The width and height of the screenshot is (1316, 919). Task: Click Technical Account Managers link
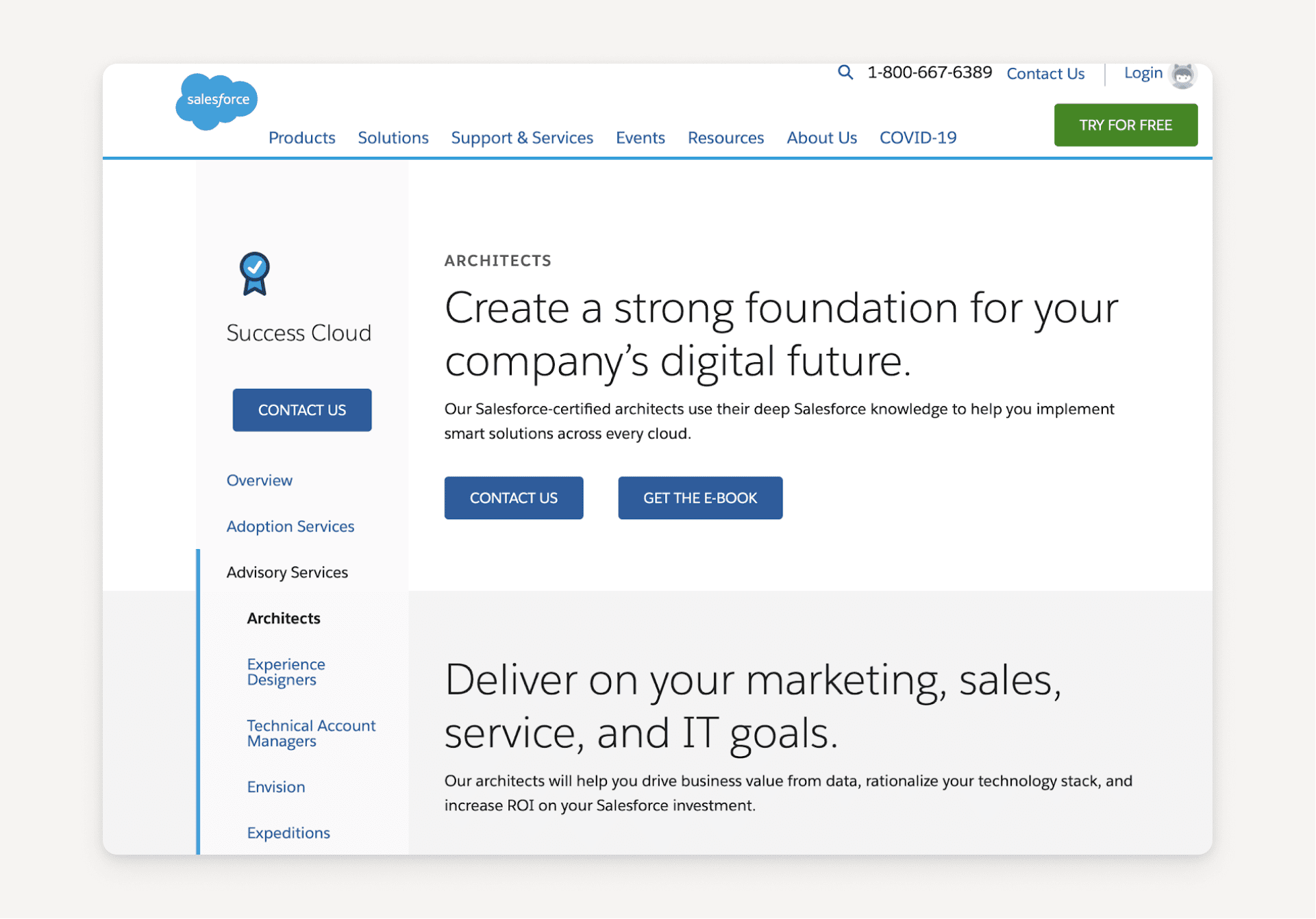point(310,733)
